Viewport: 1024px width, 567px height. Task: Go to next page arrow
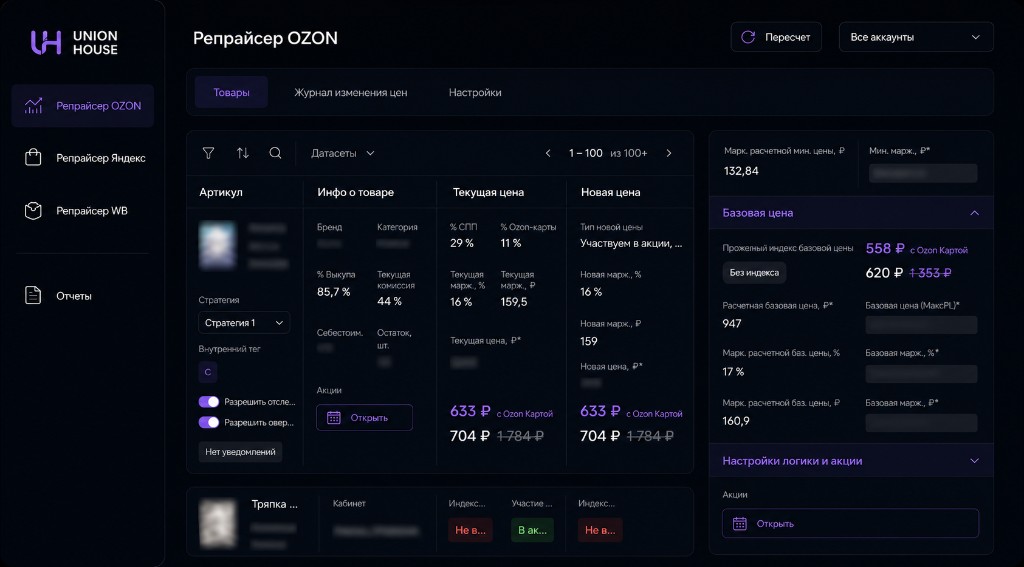(669, 153)
